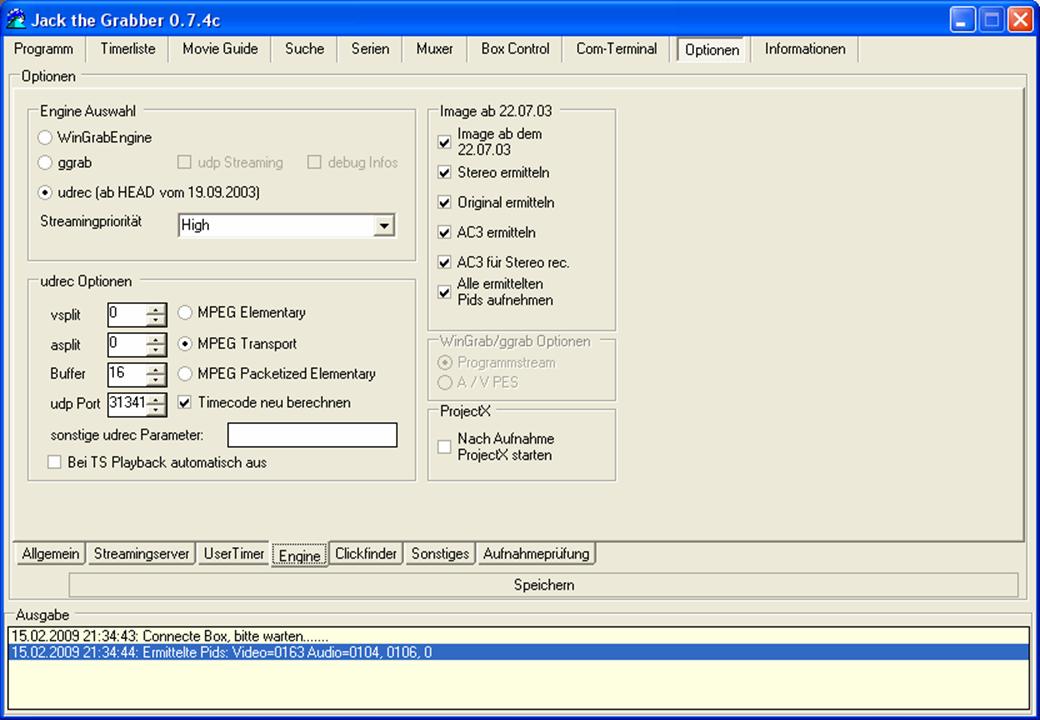Click the Speichern button
The width and height of the screenshot is (1040, 720).
(543, 585)
